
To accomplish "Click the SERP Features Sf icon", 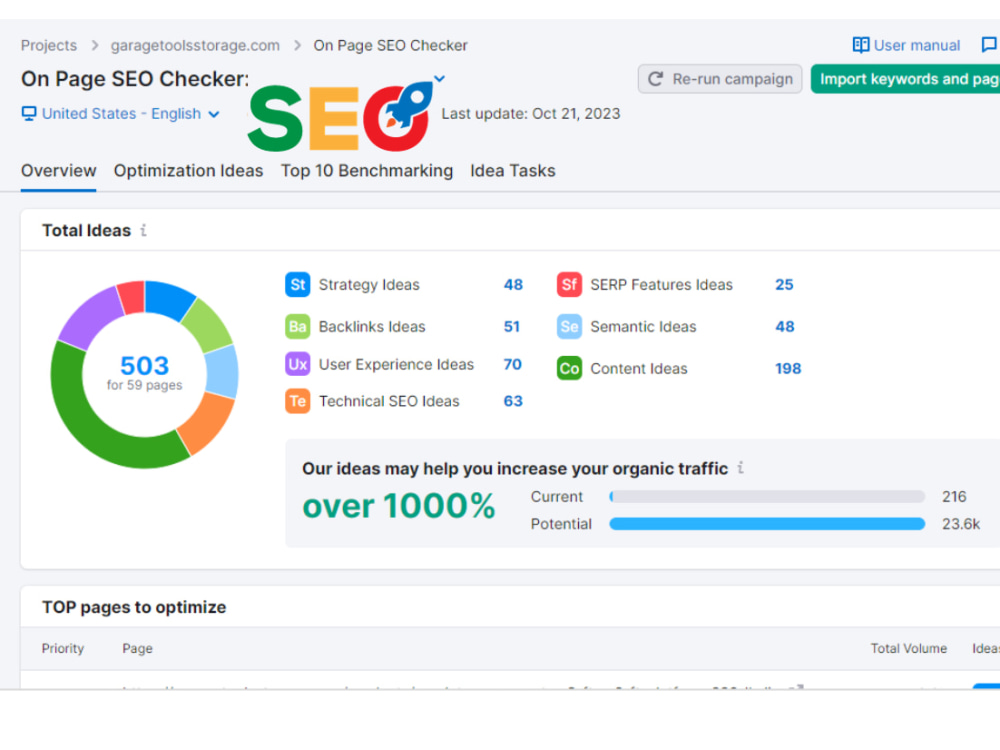I will [569, 284].
